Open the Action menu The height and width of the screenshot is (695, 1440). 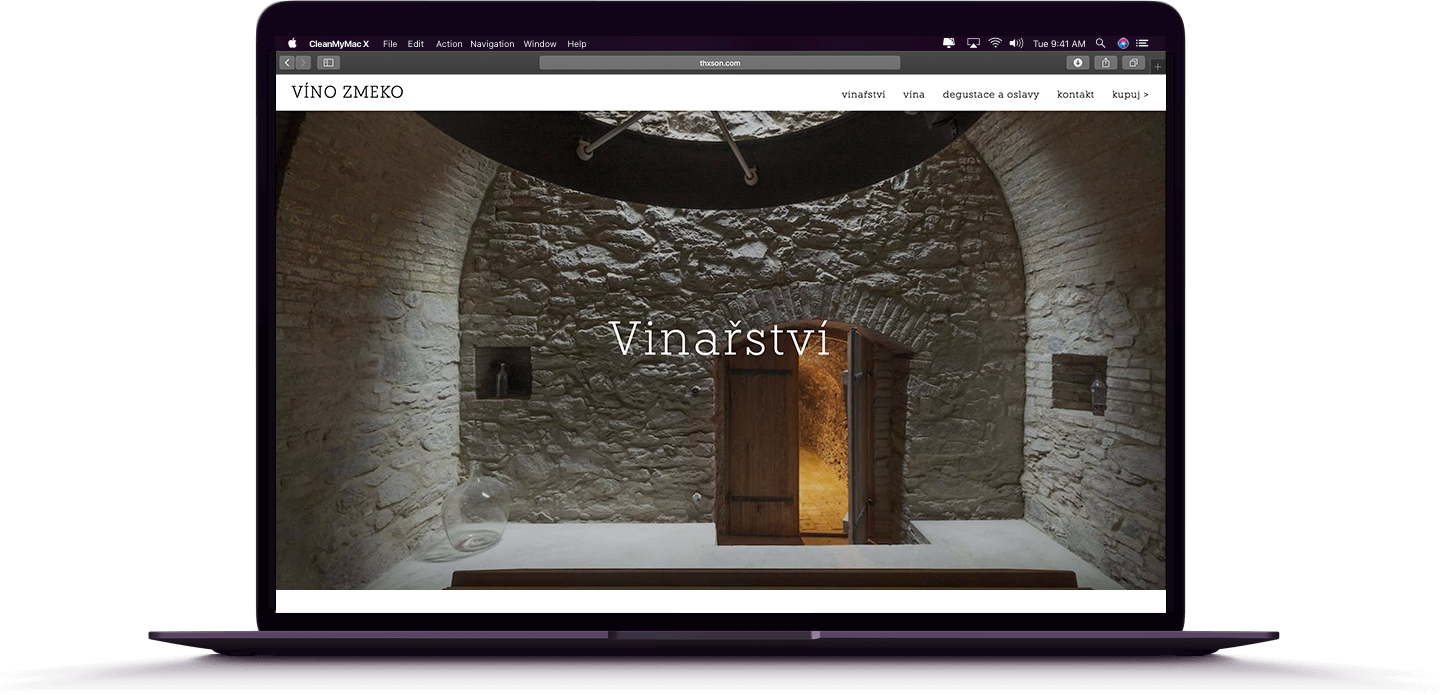pos(449,44)
